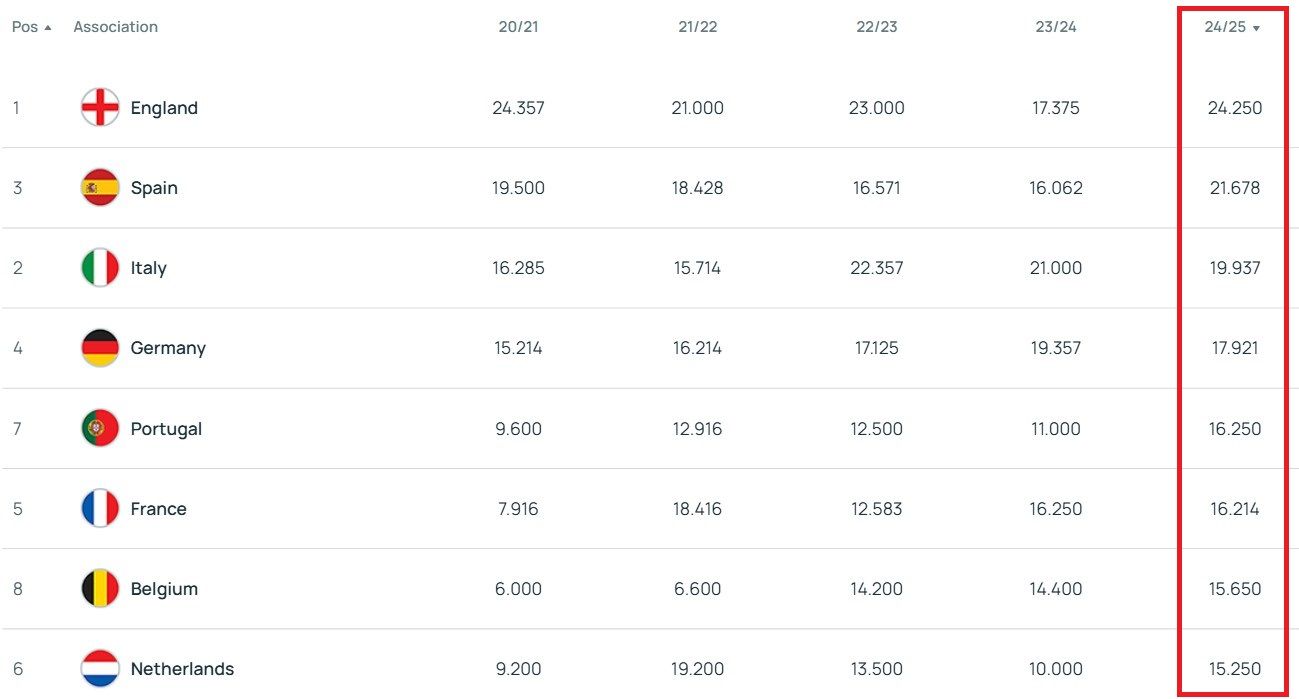Click the Spain flag icon
Screen dimensions: 1299x699
pyautogui.click(x=100, y=188)
